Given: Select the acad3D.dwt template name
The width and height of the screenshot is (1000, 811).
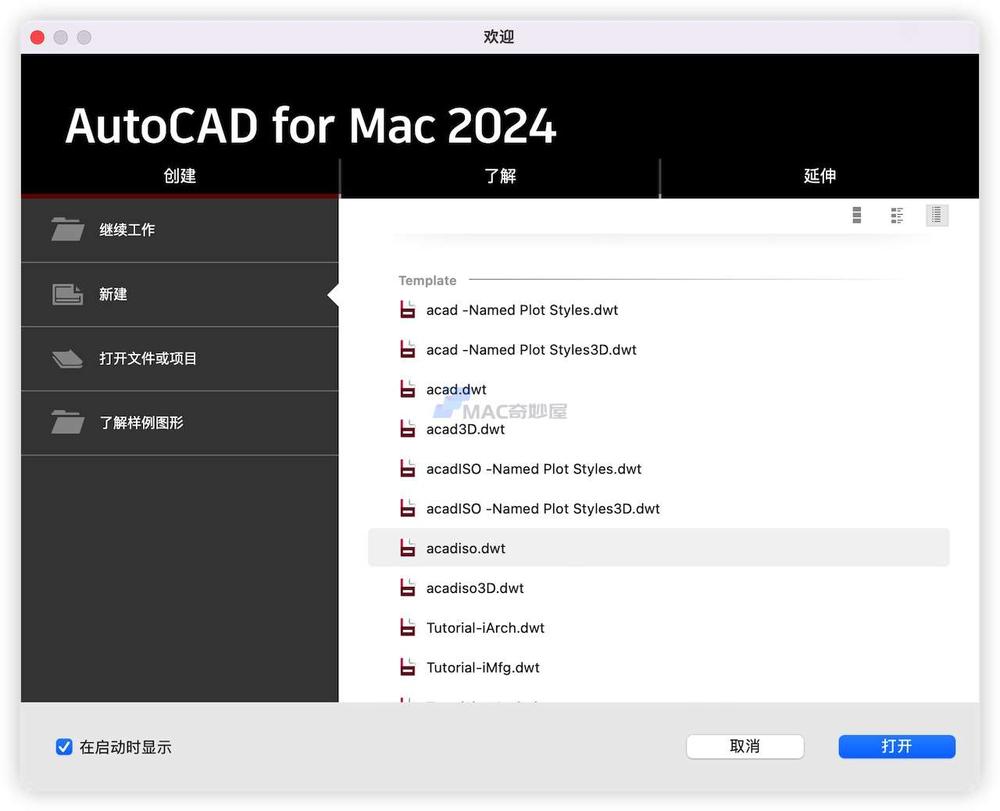Looking at the screenshot, I should [x=466, y=430].
